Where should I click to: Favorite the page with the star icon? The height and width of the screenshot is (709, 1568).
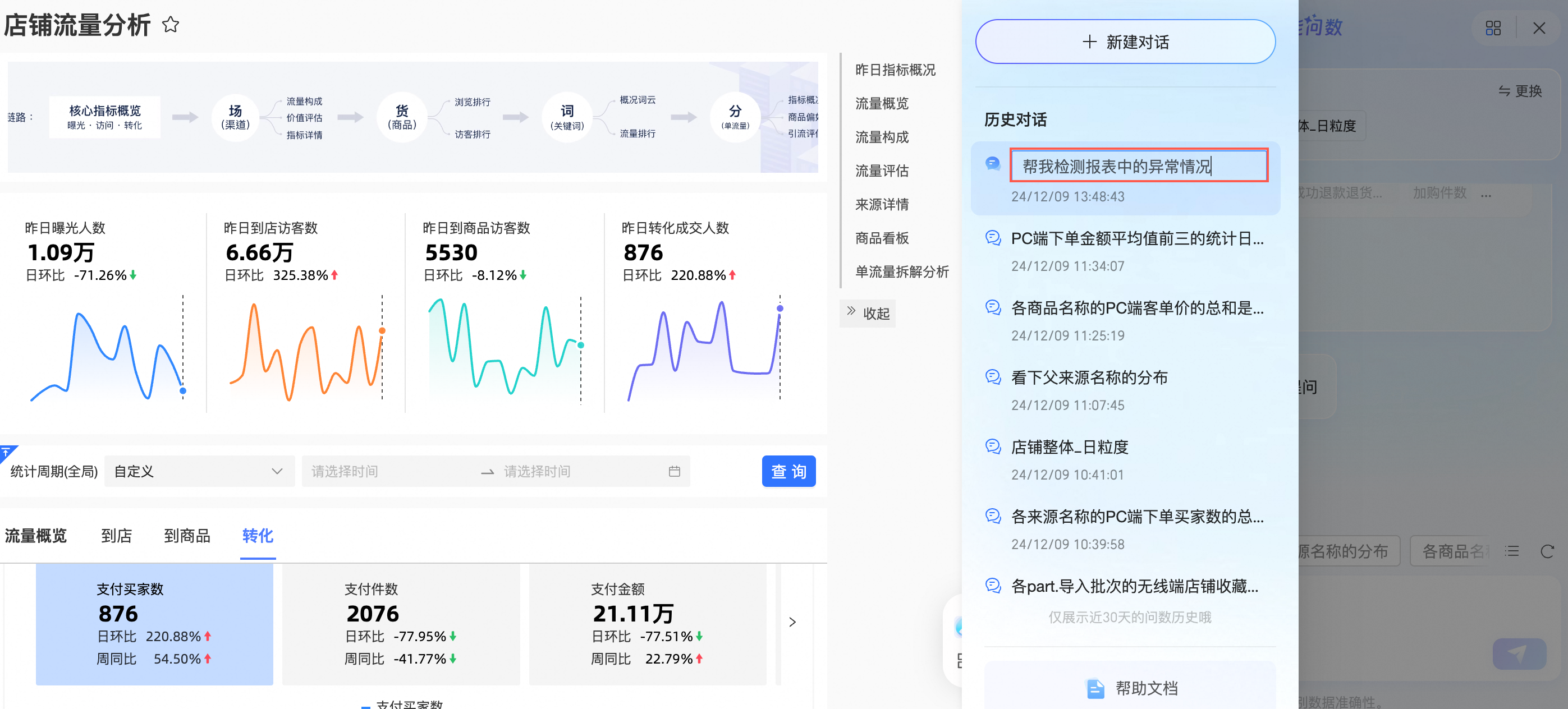171,25
